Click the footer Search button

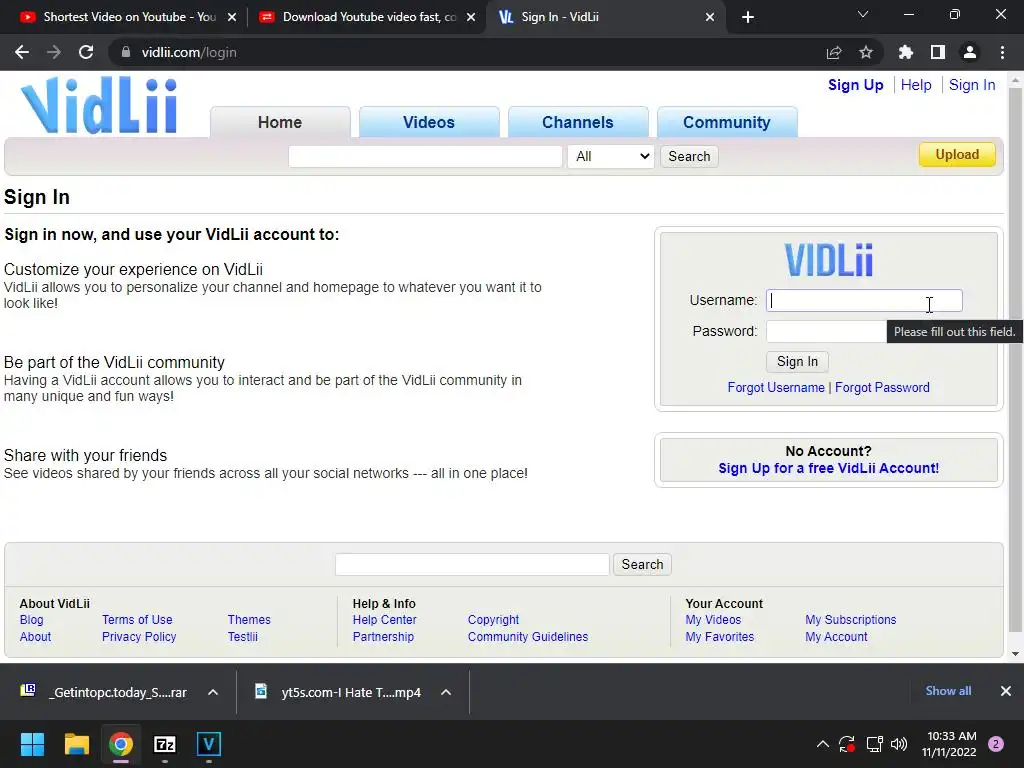click(x=642, y=564)
